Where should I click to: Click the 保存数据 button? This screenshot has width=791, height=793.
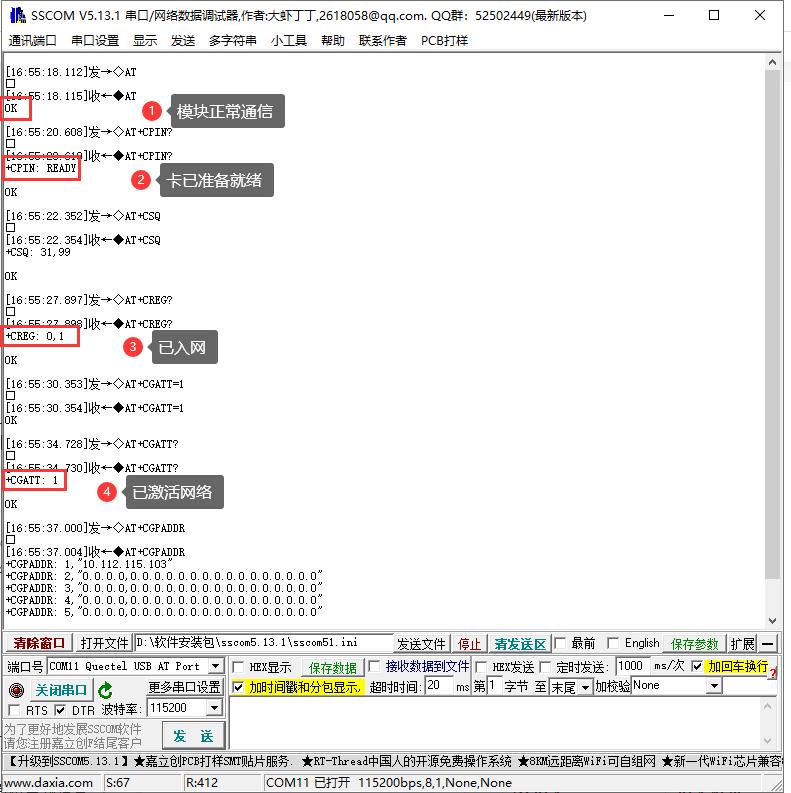click(x=333, y=668)
